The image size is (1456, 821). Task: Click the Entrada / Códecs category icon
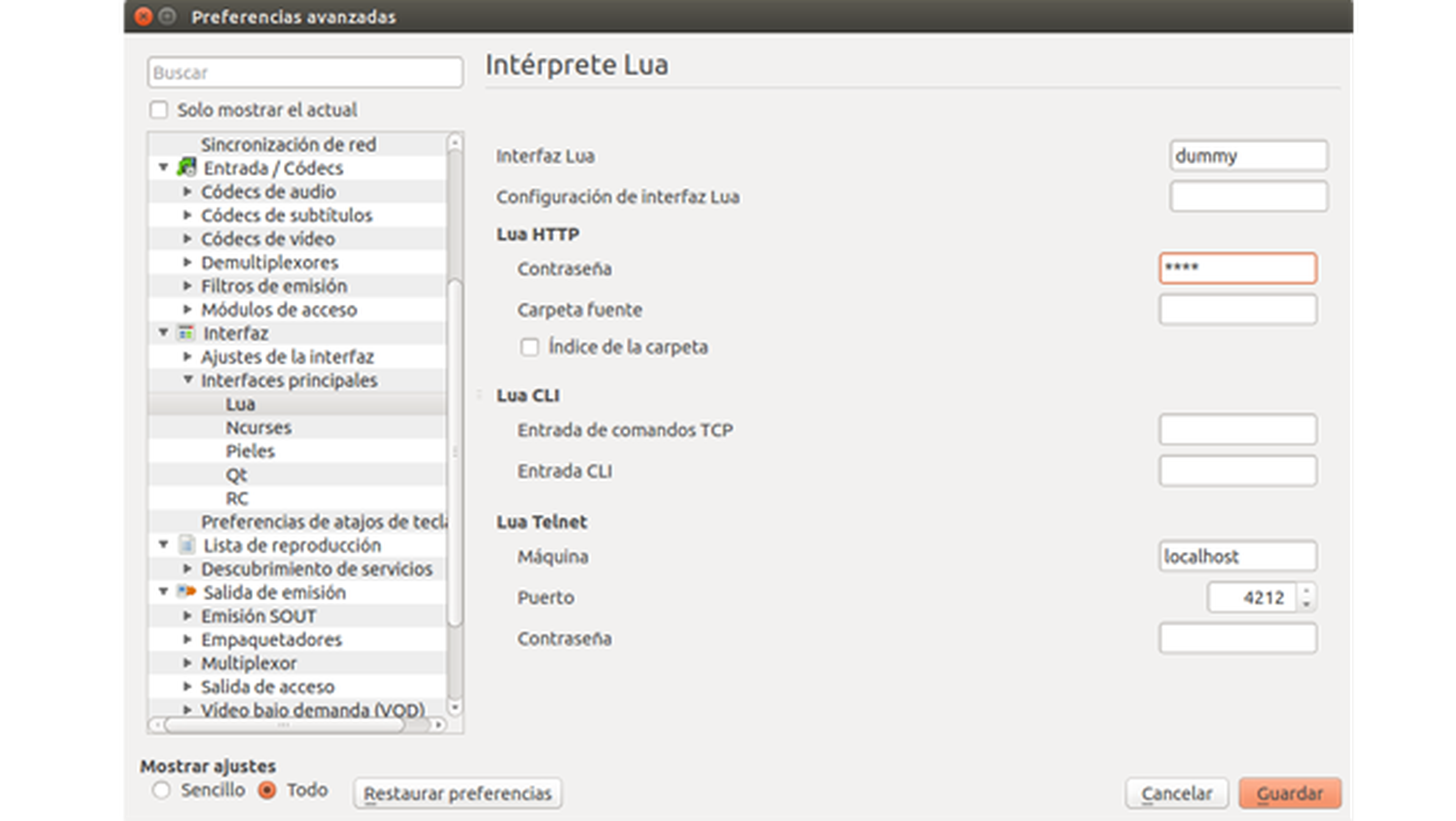coord(187,168)
